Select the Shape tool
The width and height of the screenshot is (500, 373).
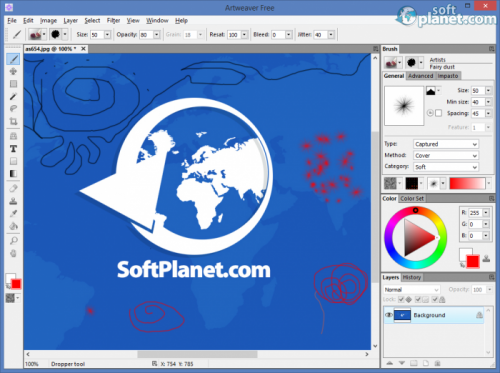click(x=13, y=161)
